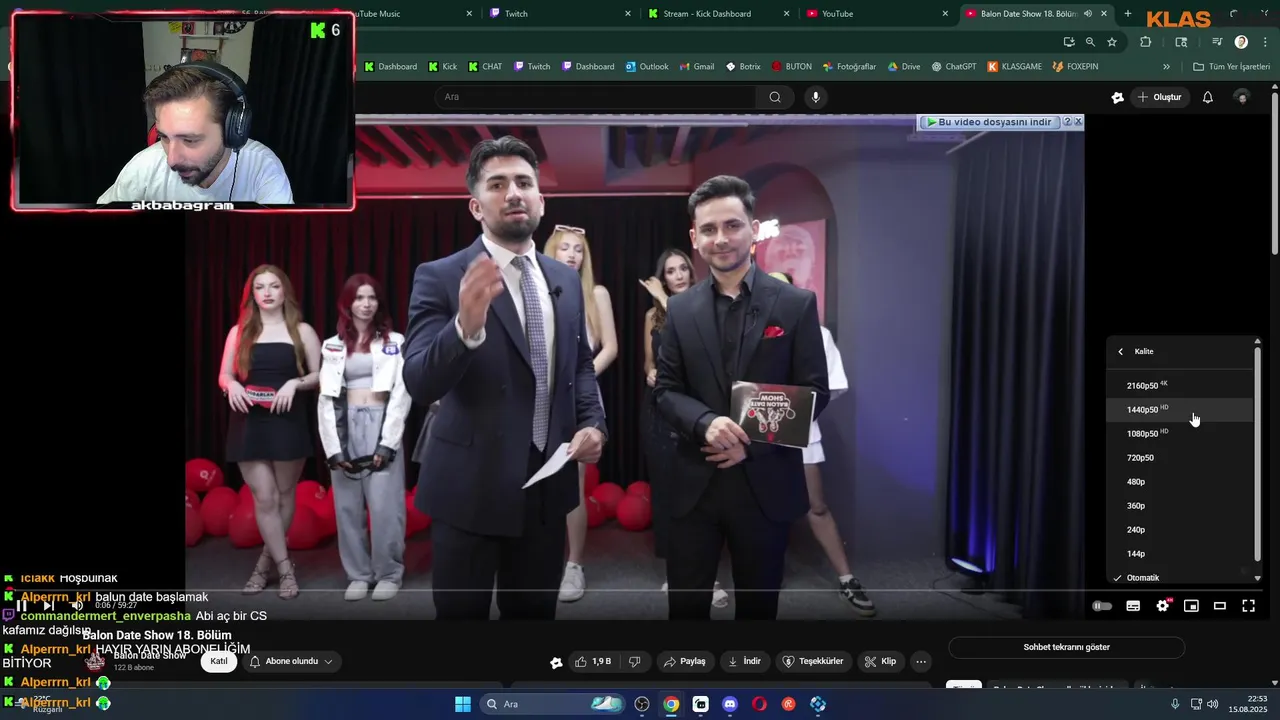Image resolution: width=1280 pixels, height=720 pixels.
Task: Enter full screen video mode
Action: (x=1248, y=605)
